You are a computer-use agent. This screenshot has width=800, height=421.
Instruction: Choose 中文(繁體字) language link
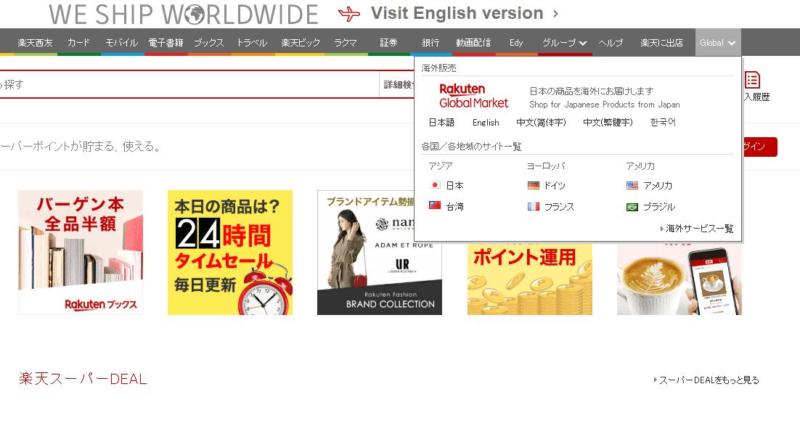point(608,122)
